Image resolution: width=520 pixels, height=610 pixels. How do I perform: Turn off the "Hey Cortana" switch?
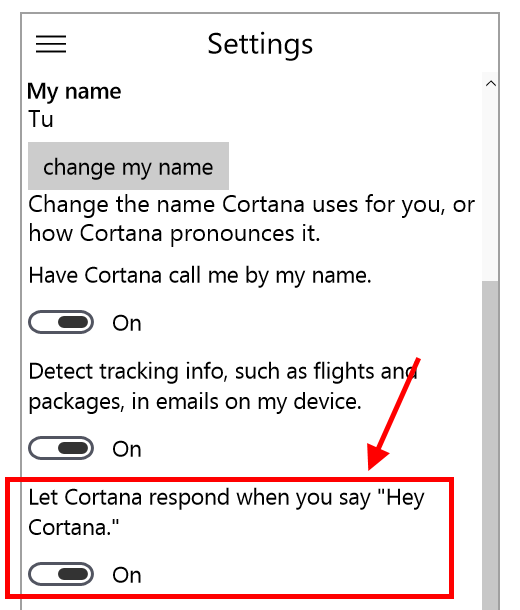[x=61, y=574]
